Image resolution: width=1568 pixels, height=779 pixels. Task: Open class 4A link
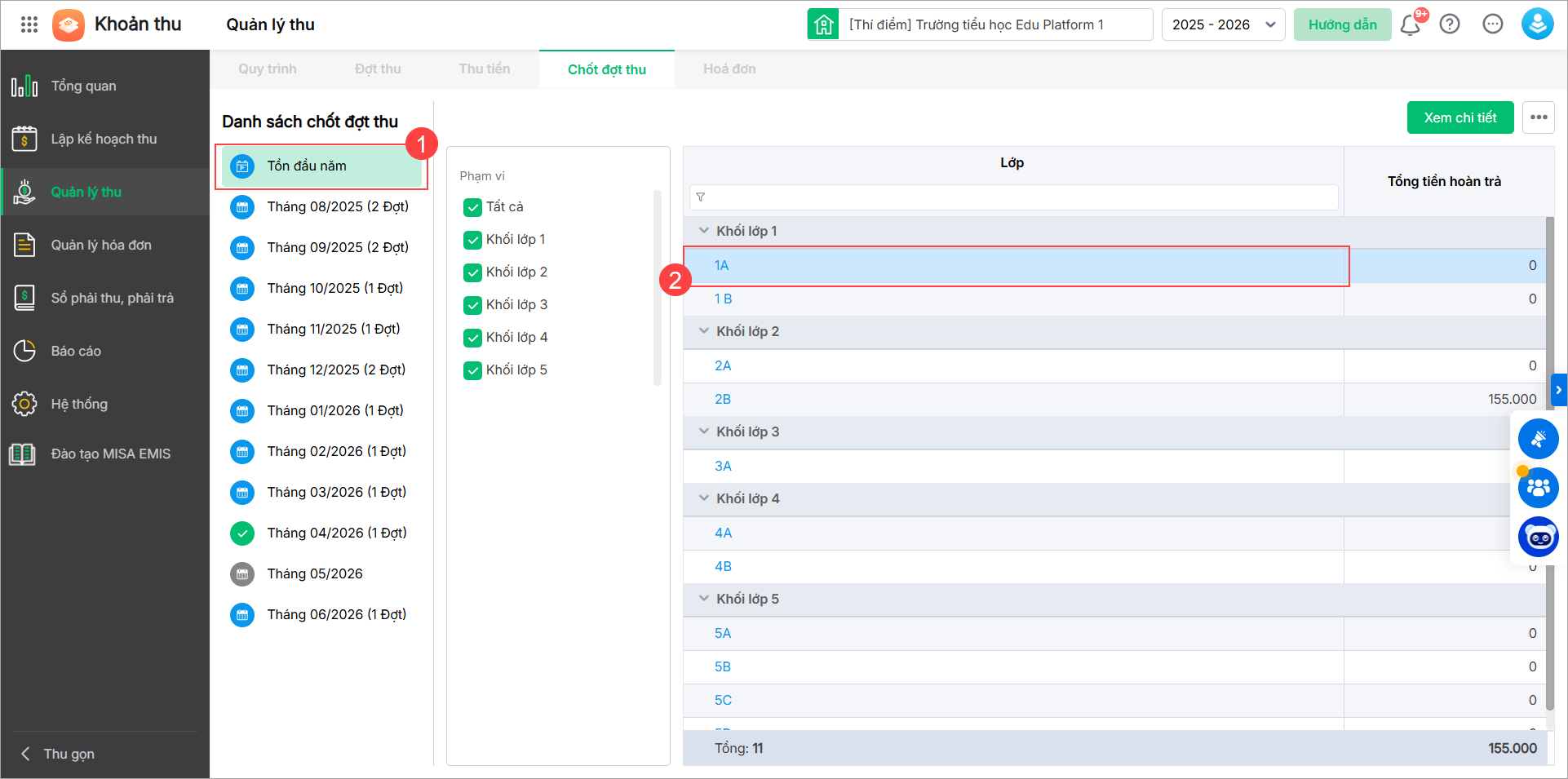click(x=723, y=533)
